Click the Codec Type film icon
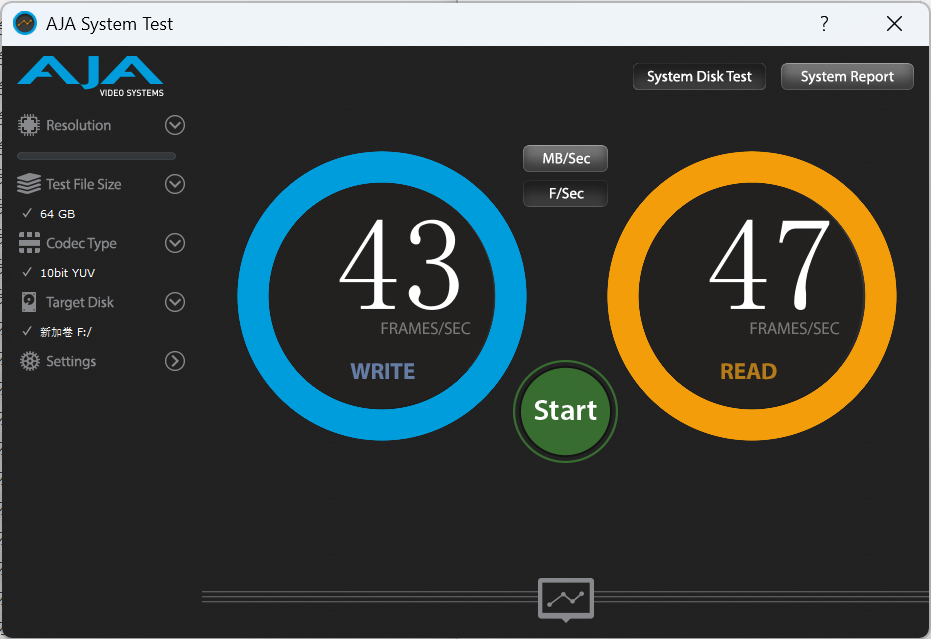The height and width of the screenshot is (639, 931). [x=29, y=243]
